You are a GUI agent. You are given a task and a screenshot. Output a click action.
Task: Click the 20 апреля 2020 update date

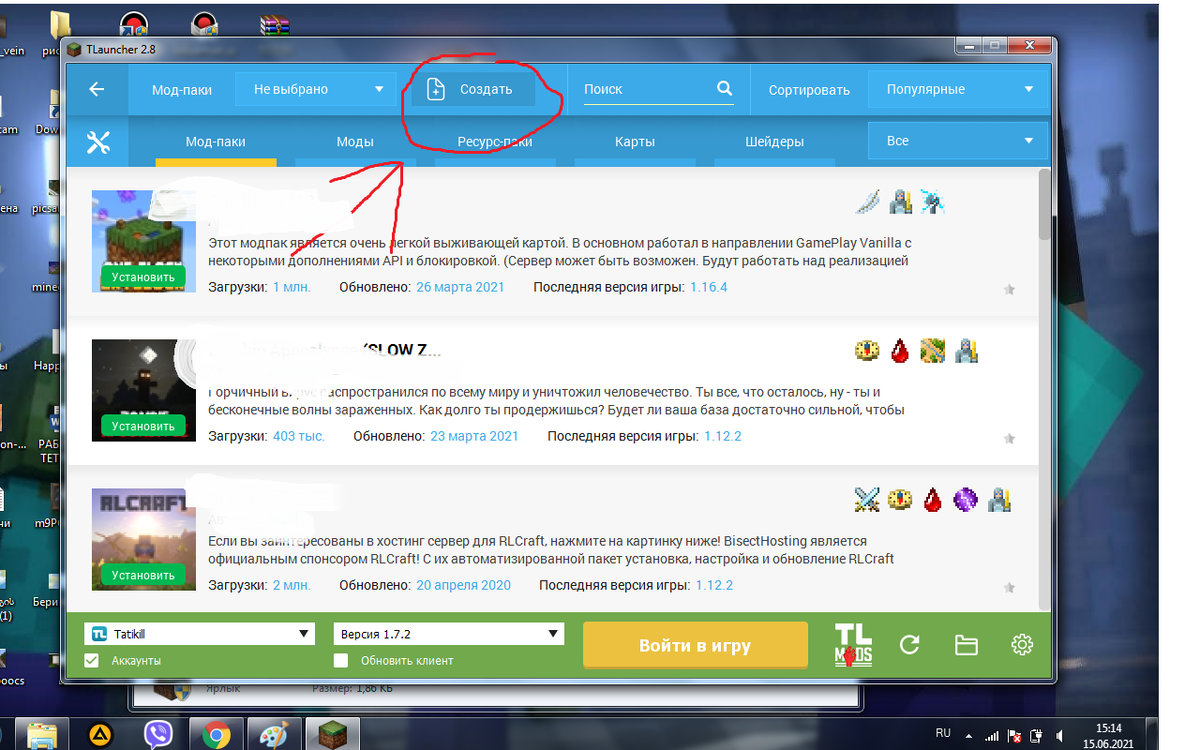[463, 585]
